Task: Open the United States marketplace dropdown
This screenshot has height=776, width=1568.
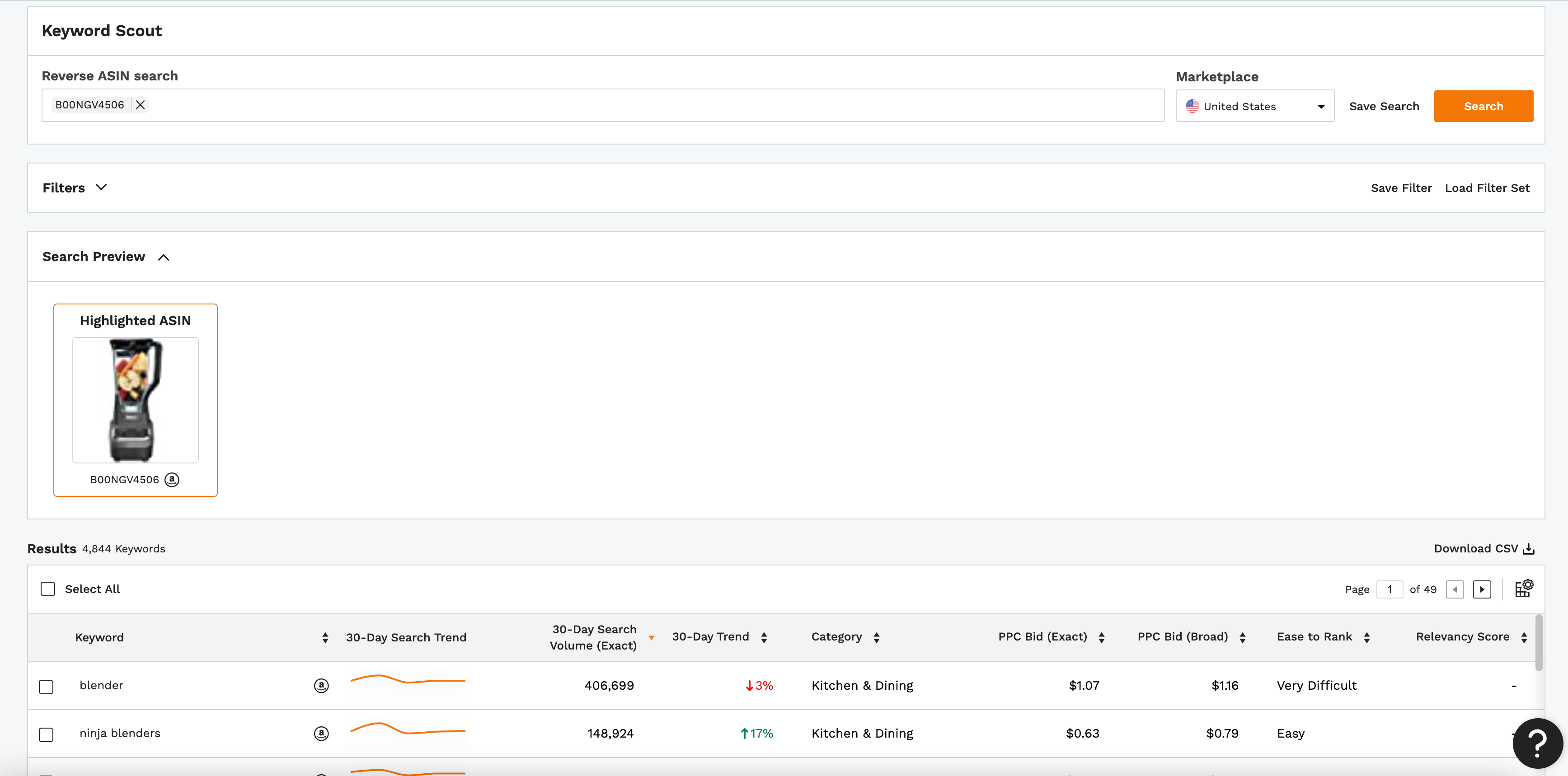Action: 1254,106
